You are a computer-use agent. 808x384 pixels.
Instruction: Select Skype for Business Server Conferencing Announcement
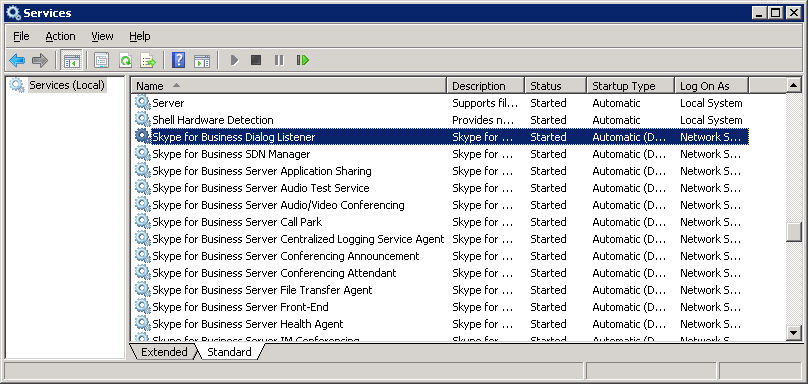(286, 256)
